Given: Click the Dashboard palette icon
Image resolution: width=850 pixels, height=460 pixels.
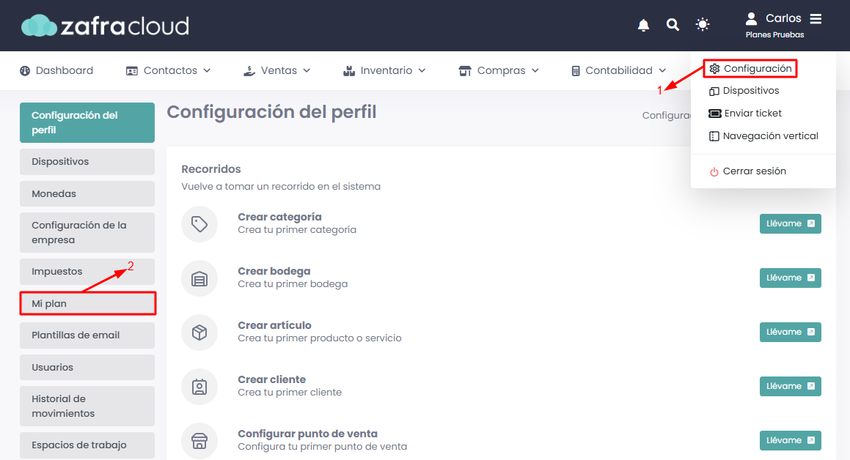Looking at the screenshot, I should tap(25, 70).
